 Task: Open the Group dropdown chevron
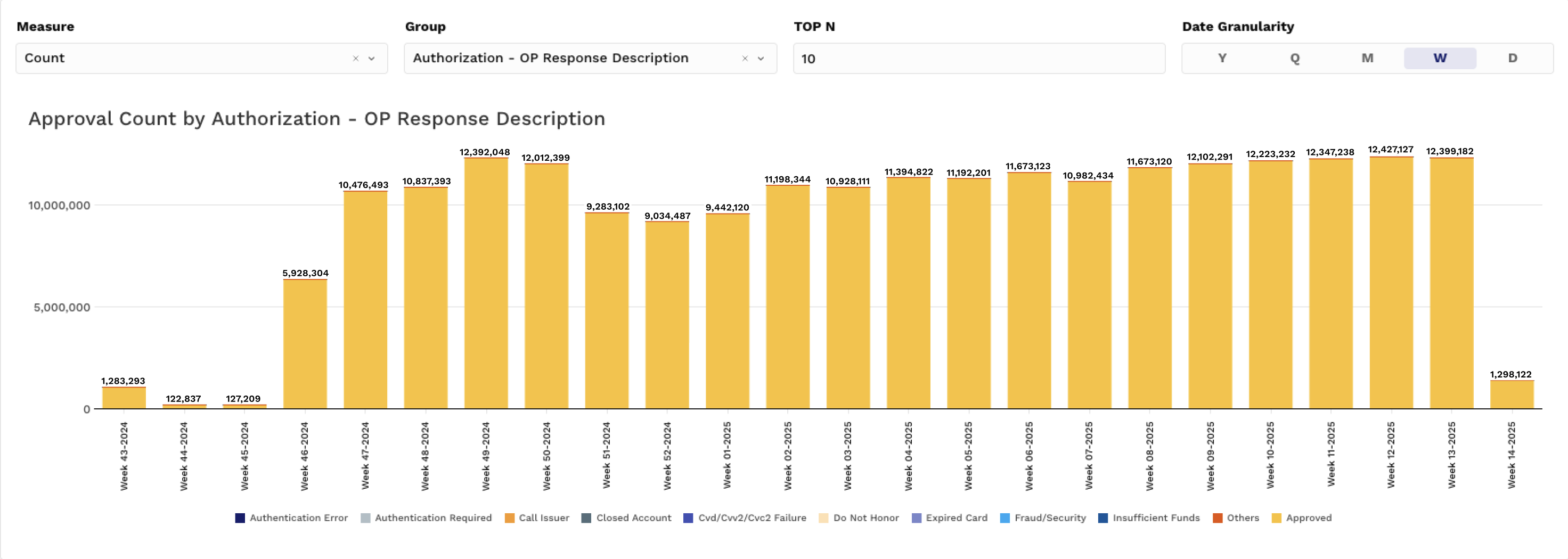coord(760,59)
